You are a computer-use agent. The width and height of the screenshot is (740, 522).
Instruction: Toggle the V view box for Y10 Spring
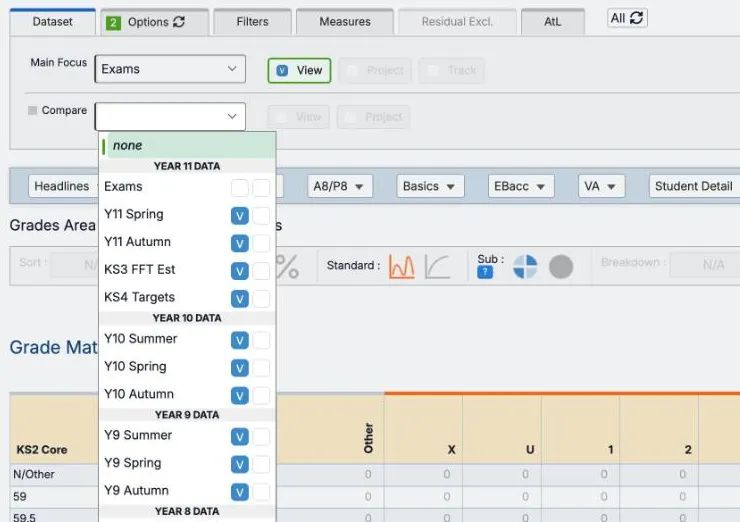click(x=240, y=368)
